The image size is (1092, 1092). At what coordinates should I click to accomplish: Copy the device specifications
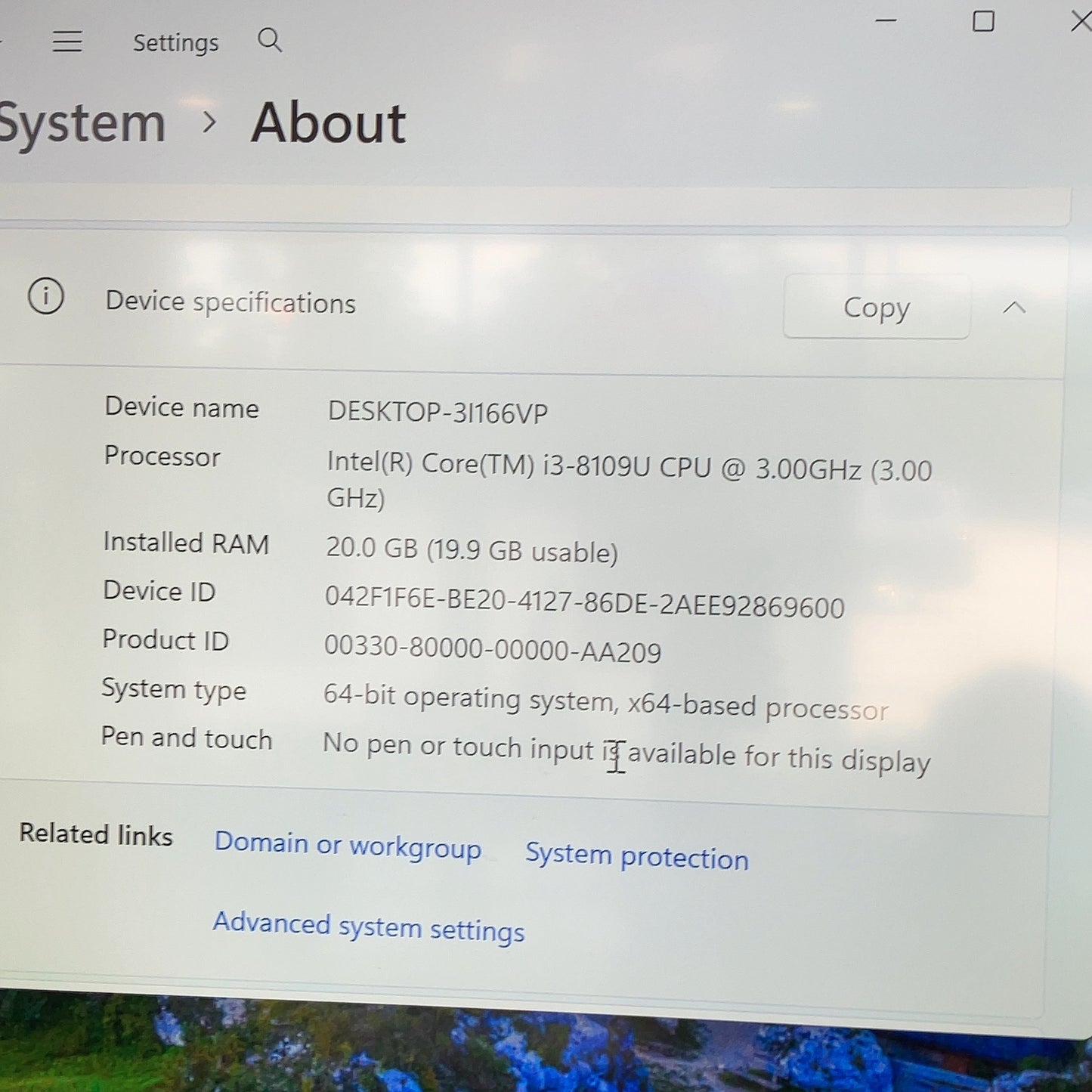pyautogui.click(x=877, y=307)
